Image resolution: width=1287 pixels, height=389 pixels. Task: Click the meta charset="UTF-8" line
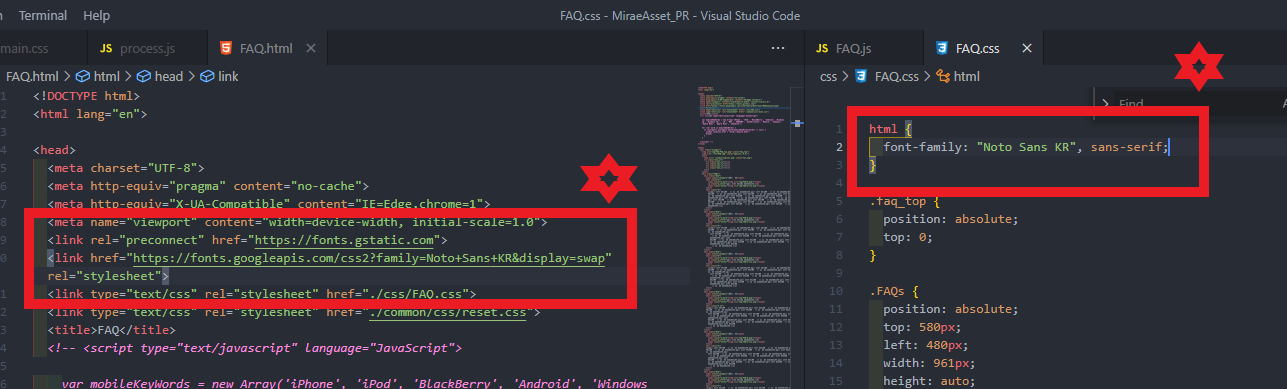tap(125, 168)
